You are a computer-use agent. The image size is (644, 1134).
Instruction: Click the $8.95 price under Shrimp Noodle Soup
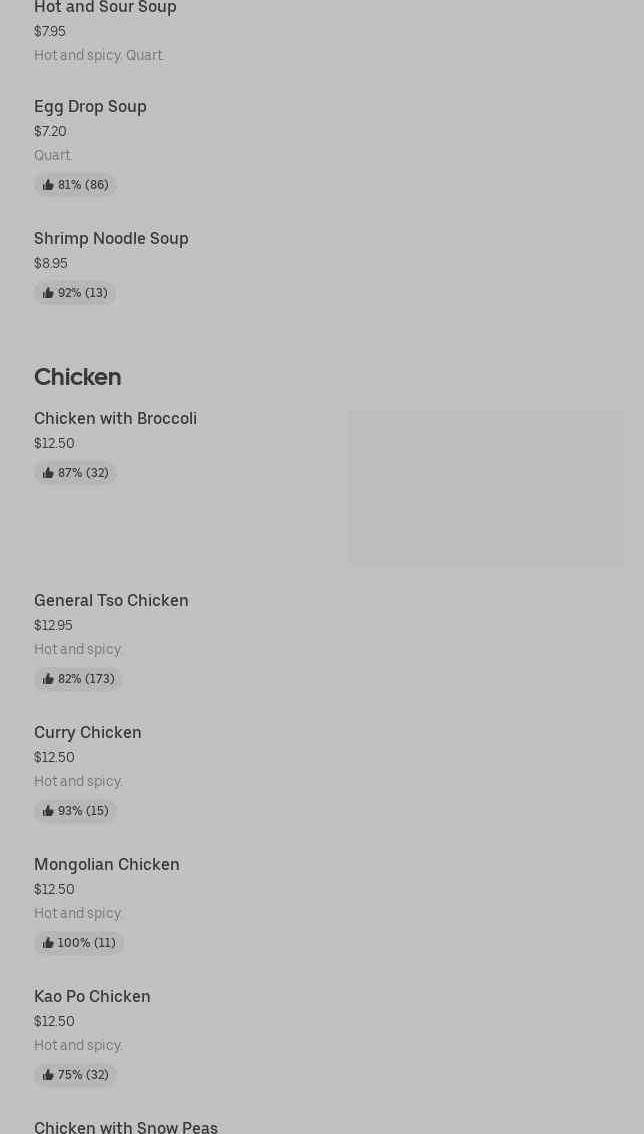pyautogui.click(x=51, y=264)
